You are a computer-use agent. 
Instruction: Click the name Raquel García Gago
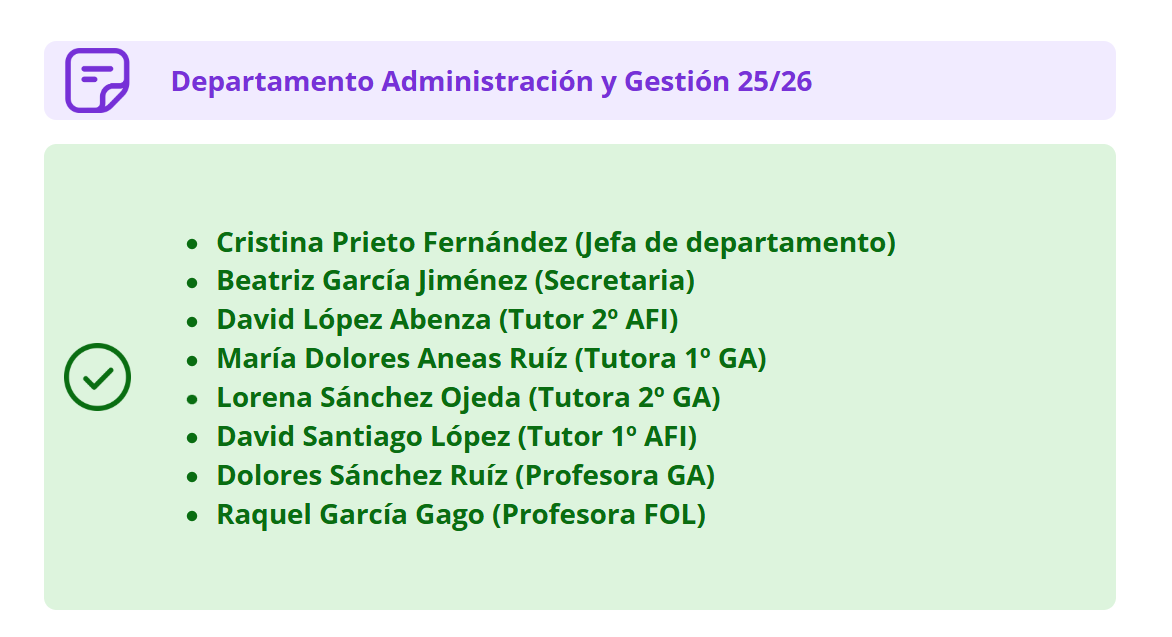tap(350, 515)
